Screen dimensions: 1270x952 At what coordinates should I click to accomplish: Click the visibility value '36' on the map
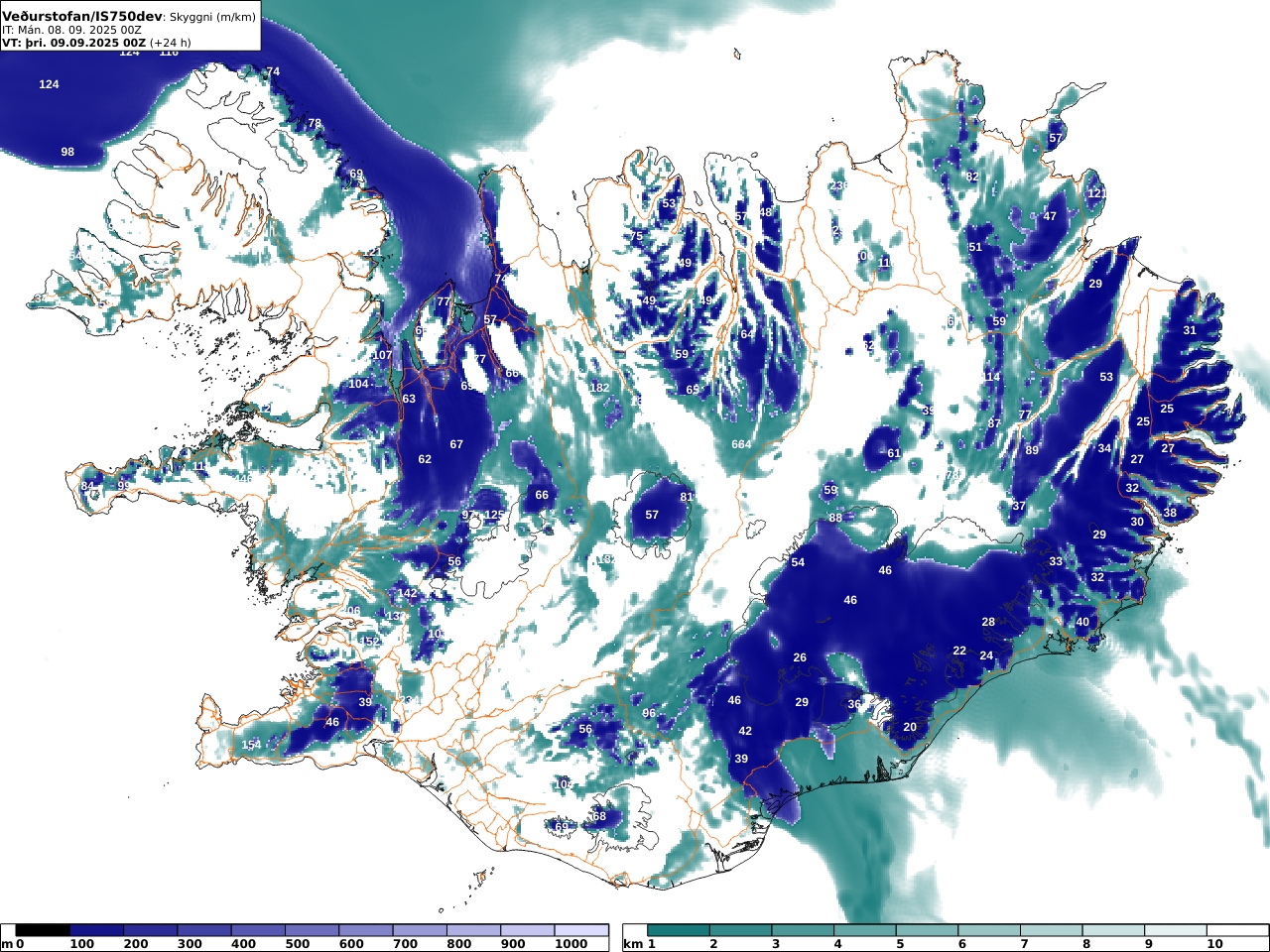[x=854, y=704]
